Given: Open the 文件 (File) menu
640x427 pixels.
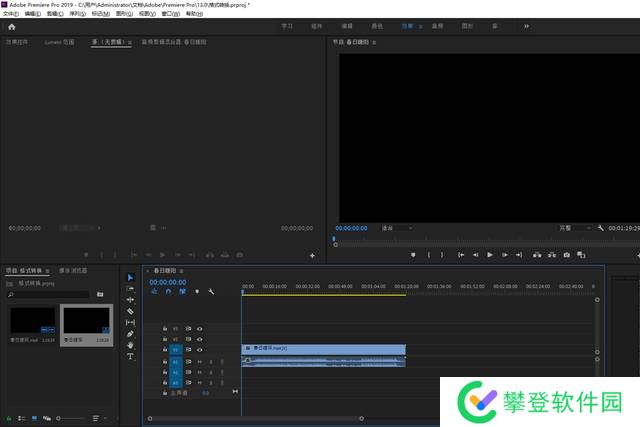Looking at the screenshot, I should 9,14.
